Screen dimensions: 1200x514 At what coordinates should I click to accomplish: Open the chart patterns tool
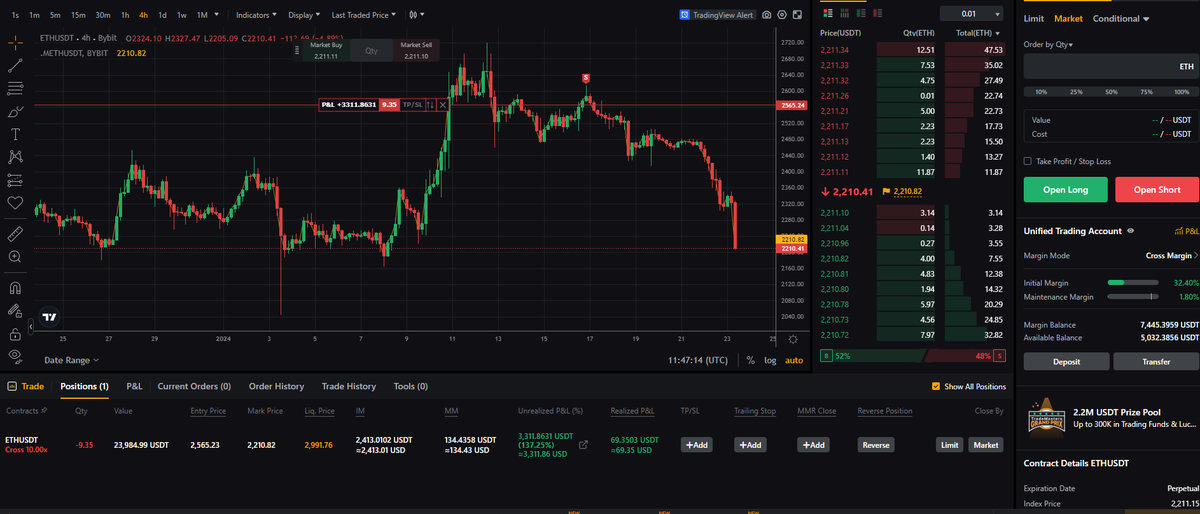click(15, 157)
